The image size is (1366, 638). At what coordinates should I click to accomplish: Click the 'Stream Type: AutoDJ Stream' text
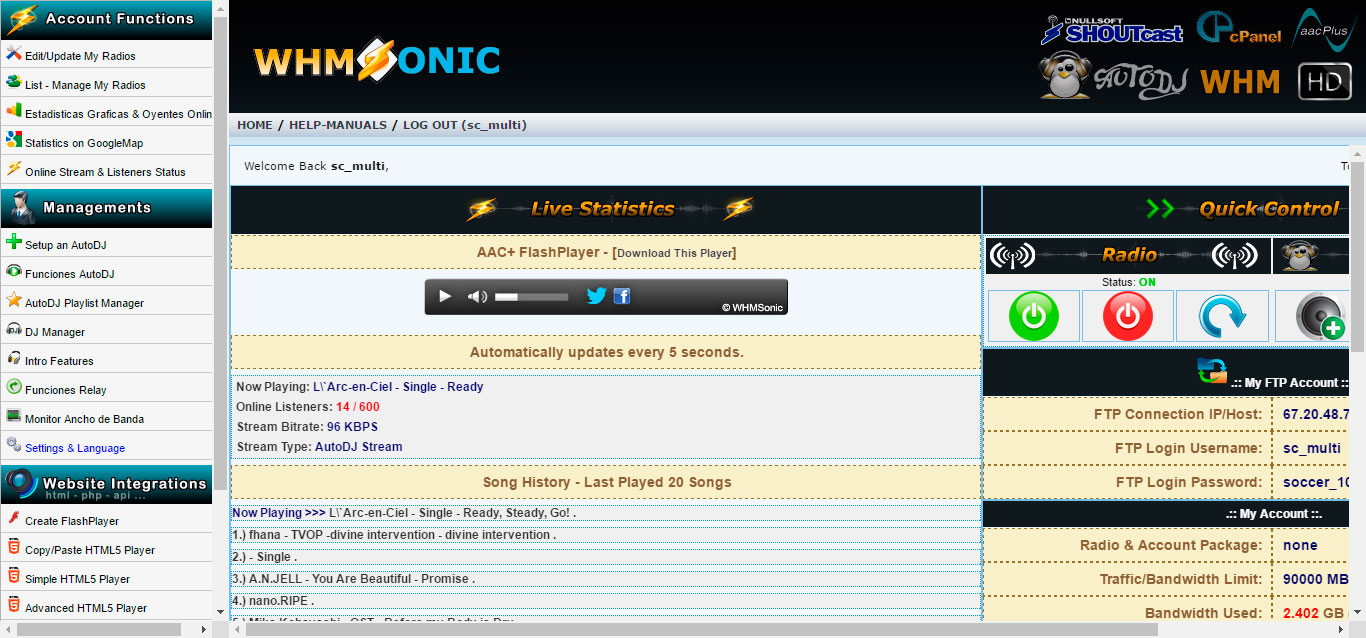319,447
